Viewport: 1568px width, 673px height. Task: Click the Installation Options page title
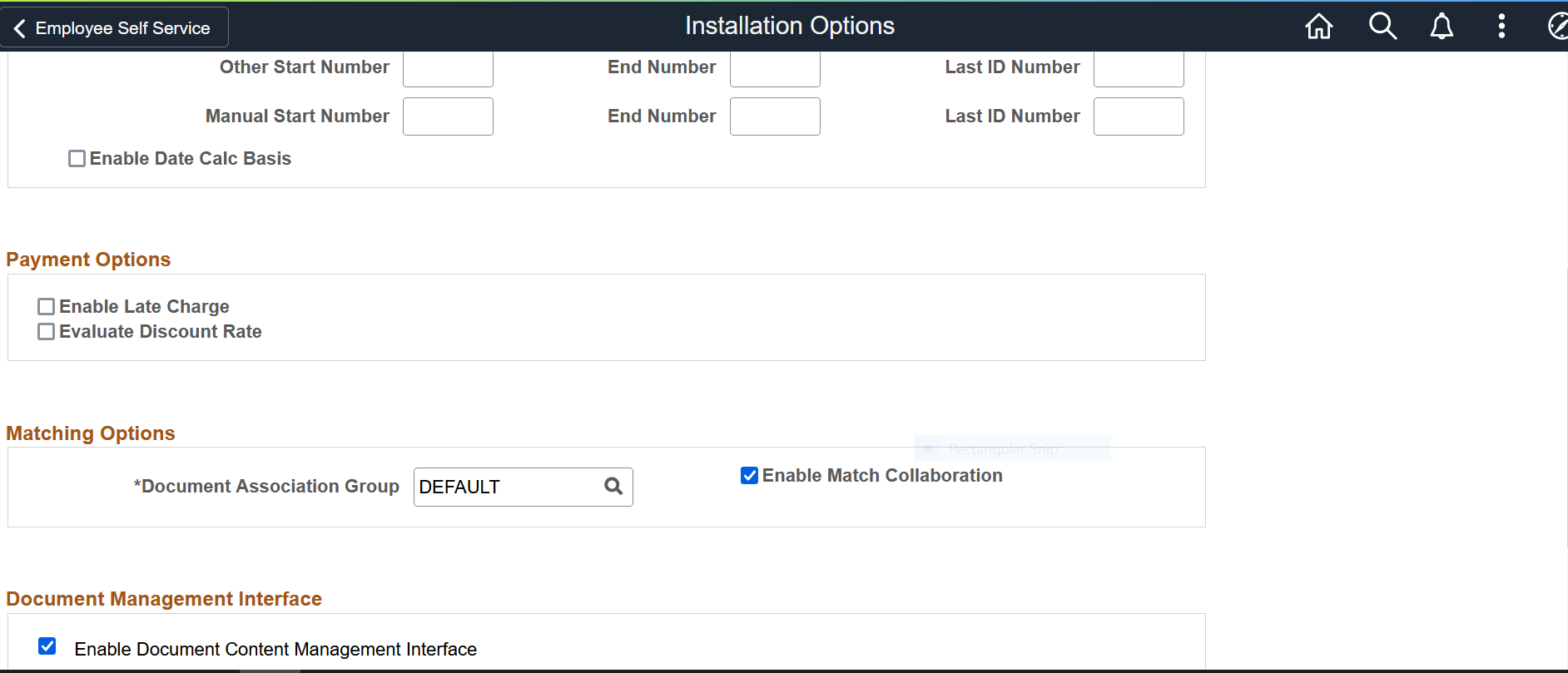click(790, 26)
